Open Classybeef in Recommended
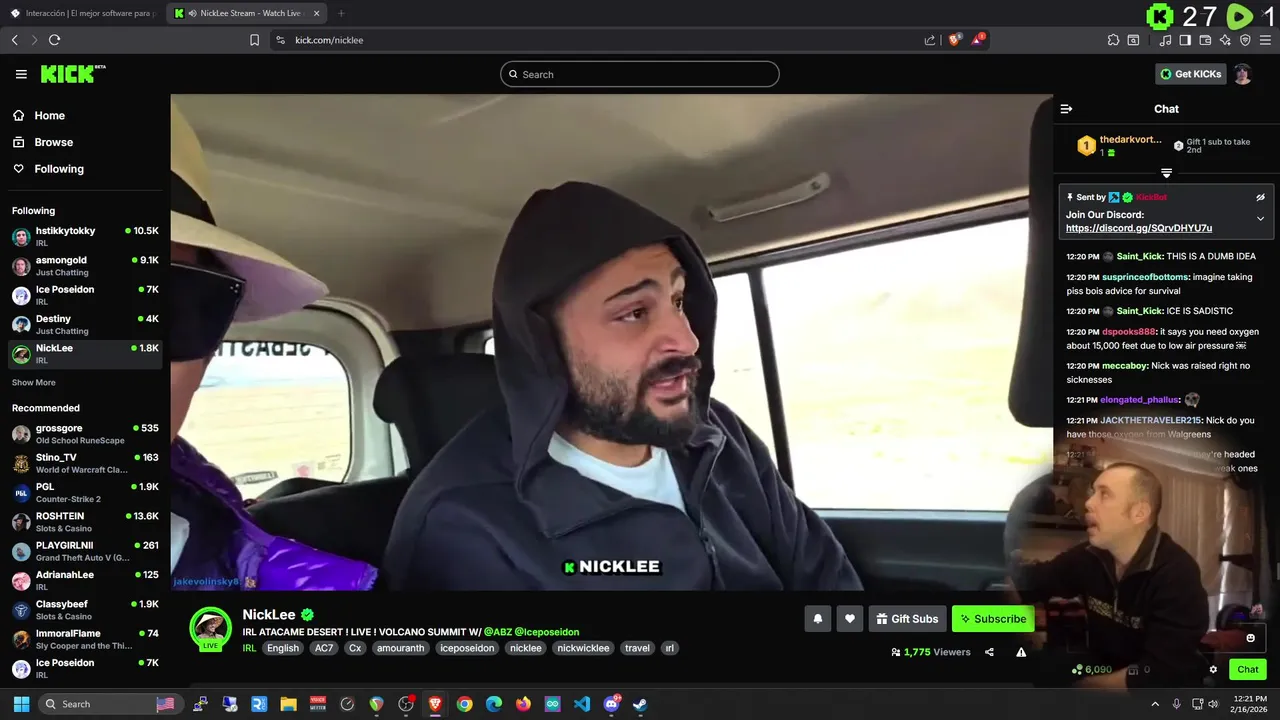 point(85,610)
